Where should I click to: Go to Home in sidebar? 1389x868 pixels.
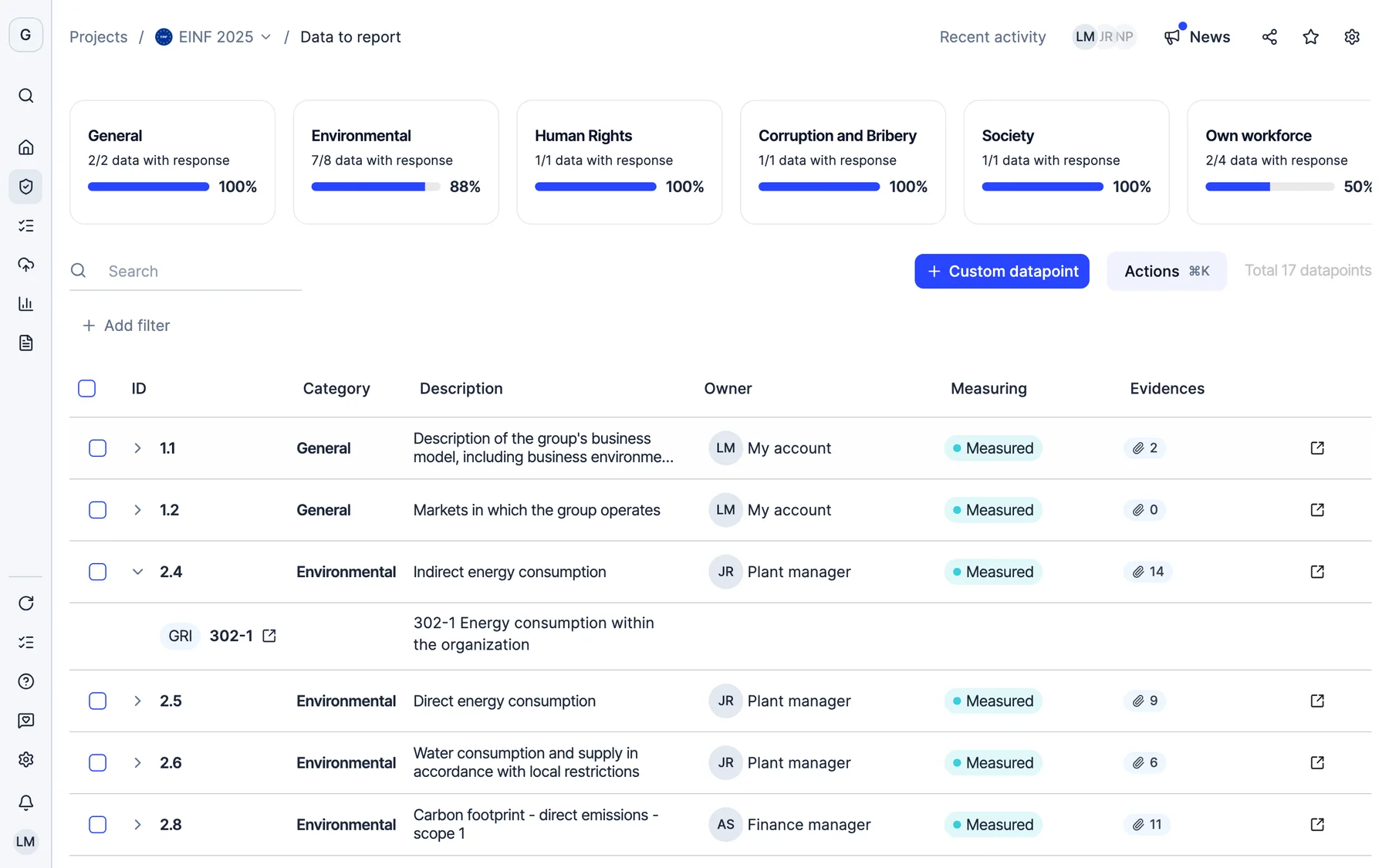click(26, 147)
